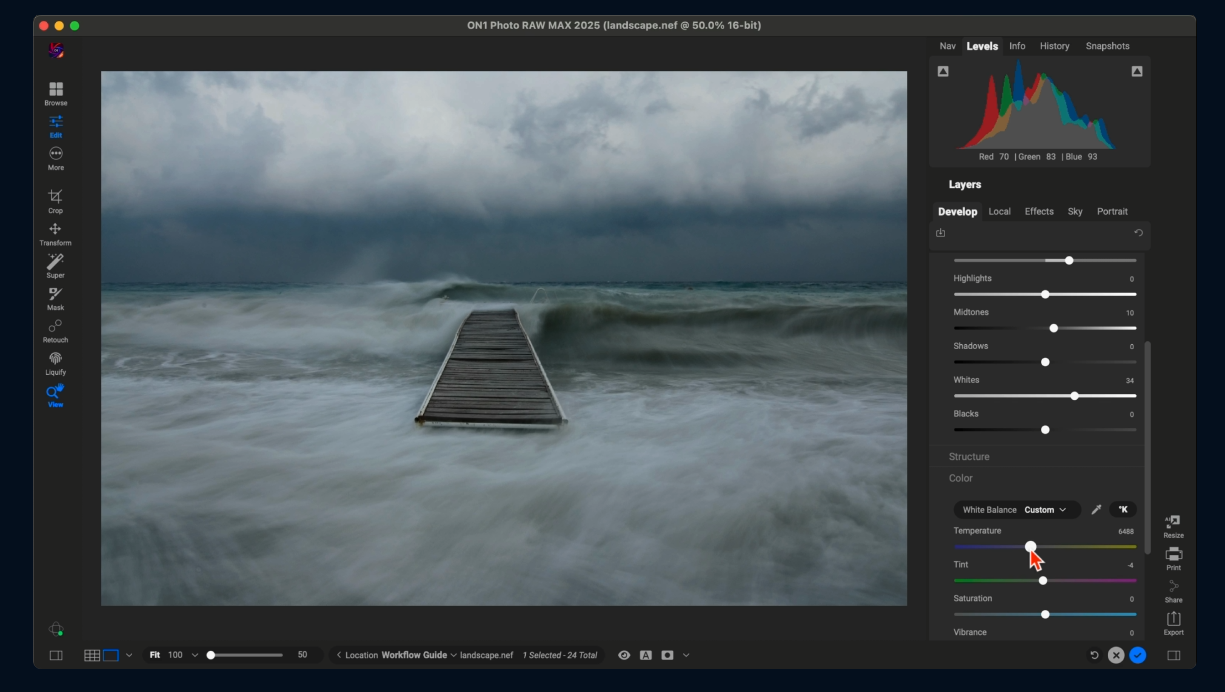1225x692 pixels.
Task: Open the Resize tool
Action: (x=1173, y=525)
